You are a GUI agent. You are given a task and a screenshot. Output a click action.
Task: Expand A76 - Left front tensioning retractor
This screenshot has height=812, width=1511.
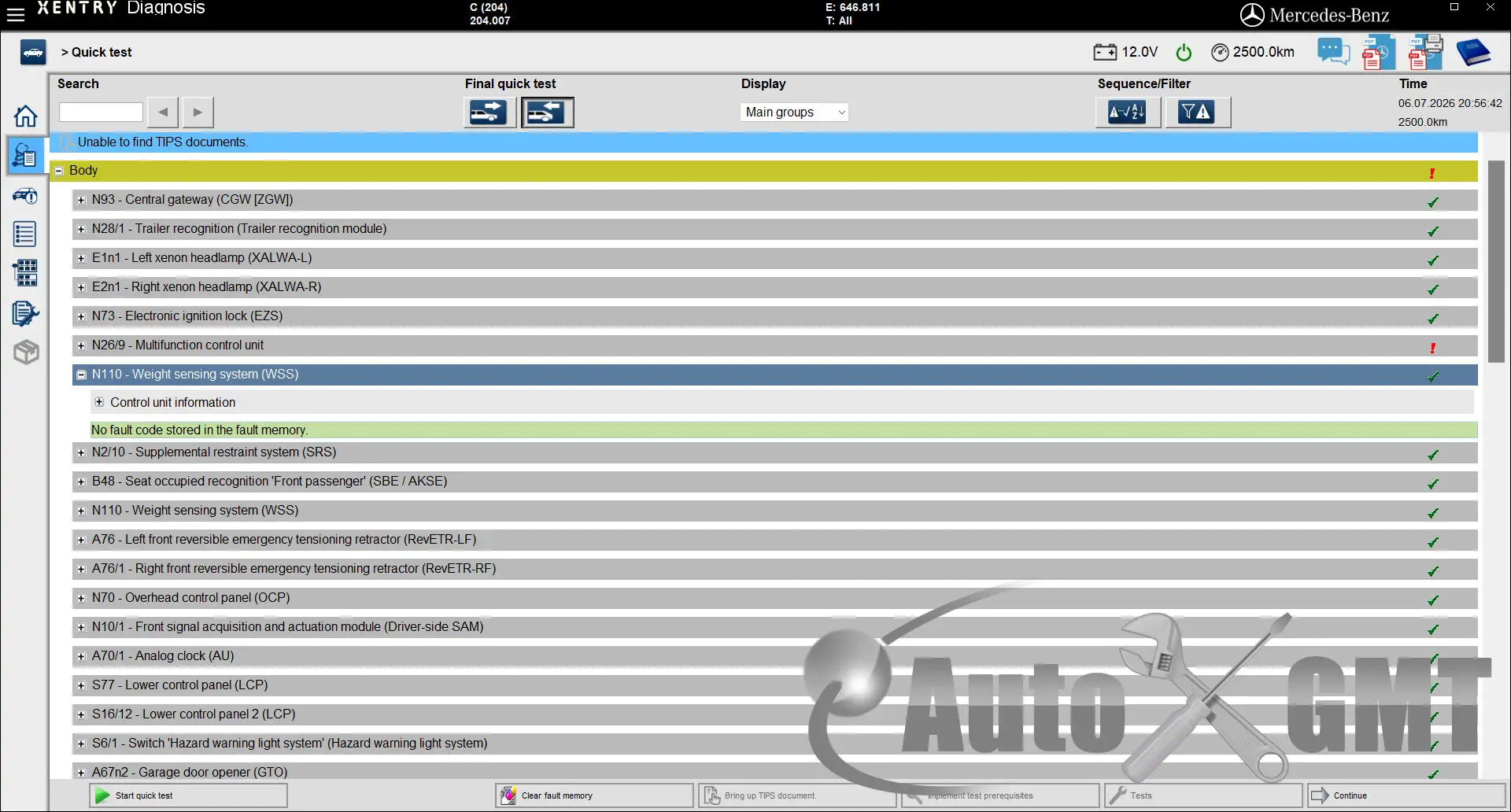click(80, 540)
